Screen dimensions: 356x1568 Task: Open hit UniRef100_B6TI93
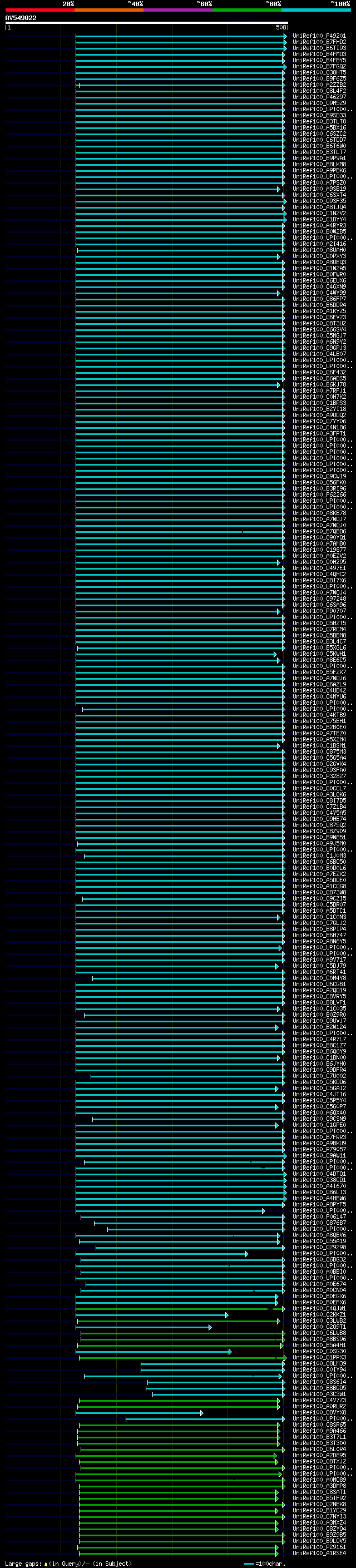coord(319,48)
